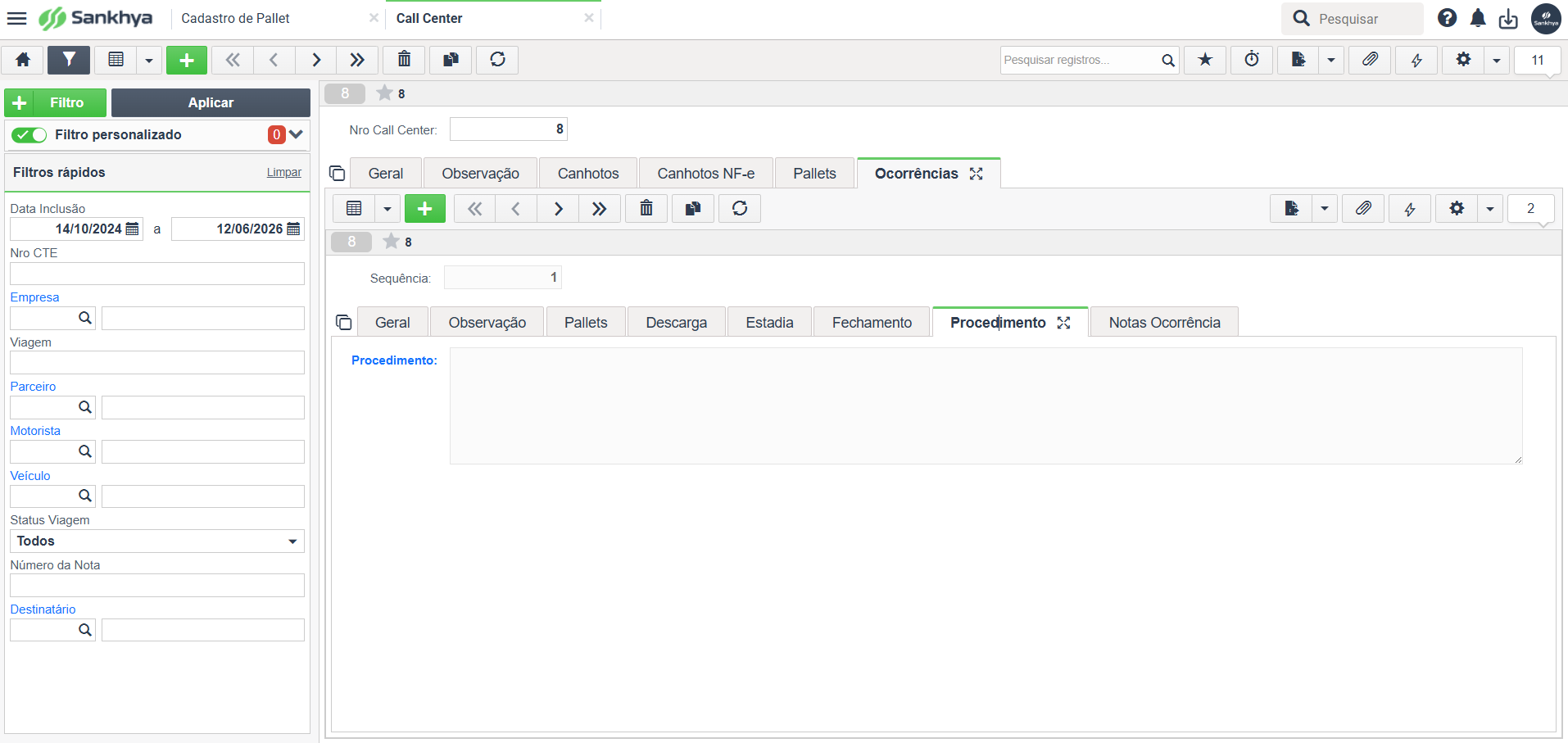Open Empresa lookup search
The height and width of the screenshot is (743, 1568).
point(85,318)
